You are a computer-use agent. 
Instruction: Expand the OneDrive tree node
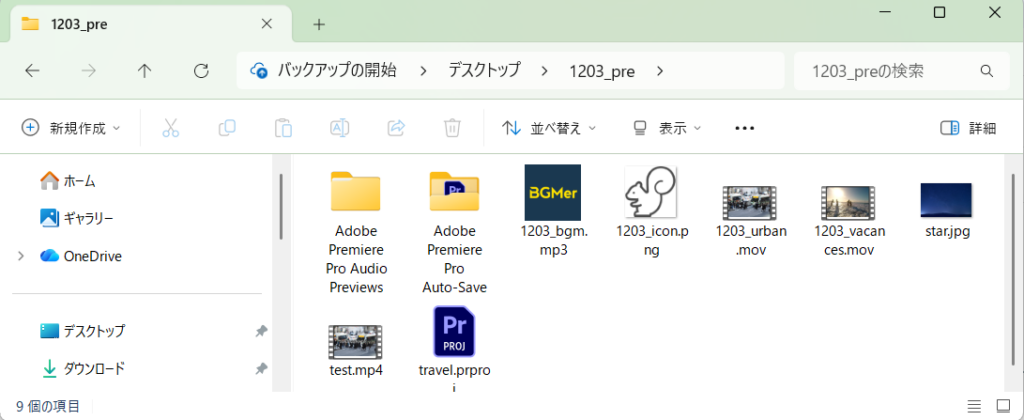click(x=21, y=256)
